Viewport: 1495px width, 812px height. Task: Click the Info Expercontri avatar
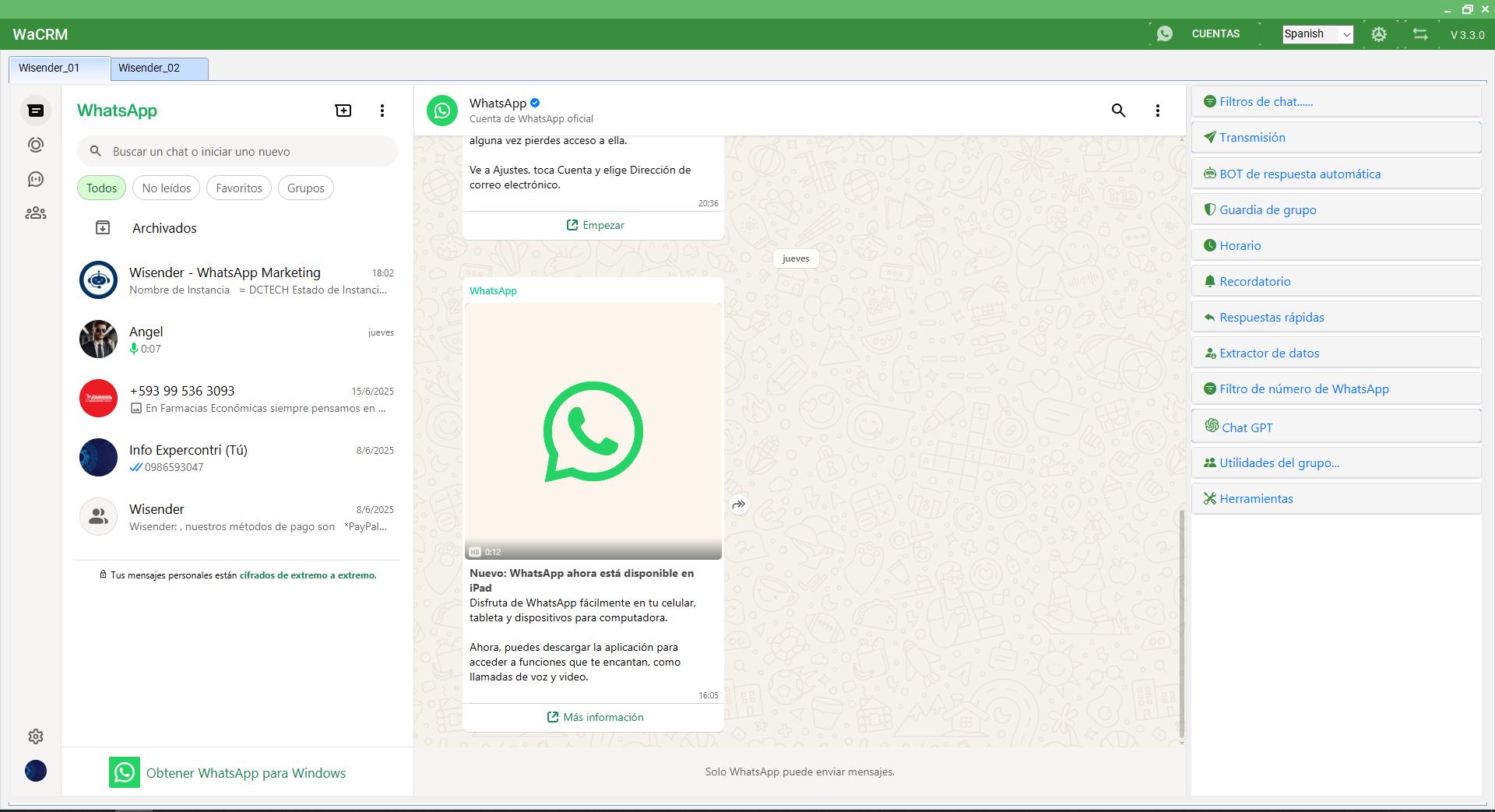tap(98, 458)
